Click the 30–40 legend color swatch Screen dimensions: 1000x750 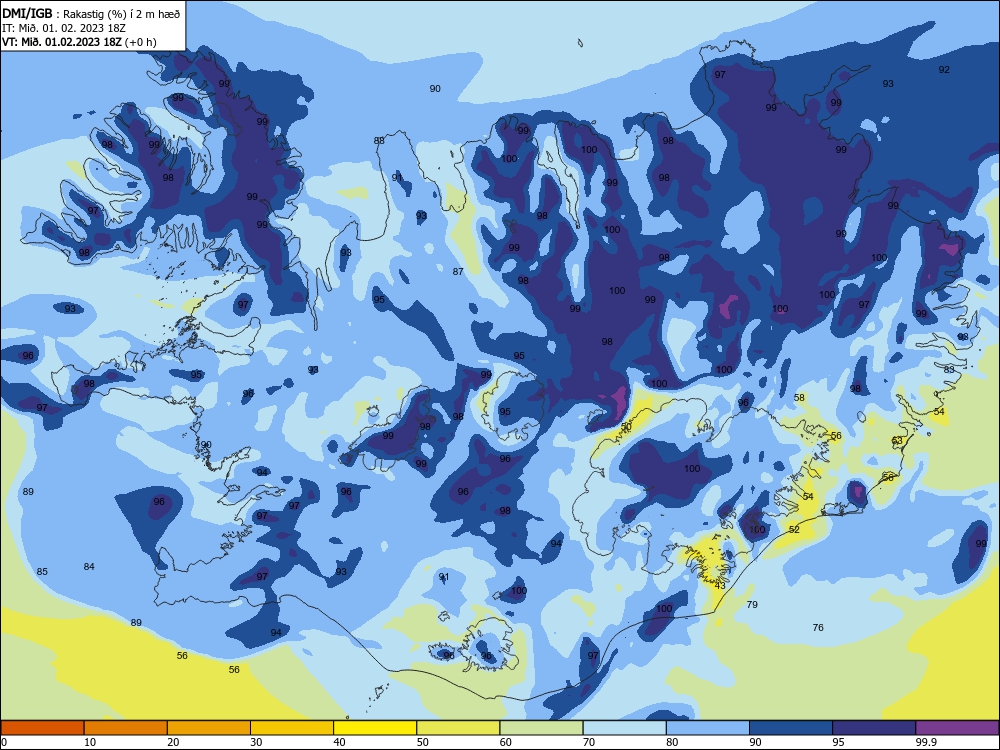point(292,728)
